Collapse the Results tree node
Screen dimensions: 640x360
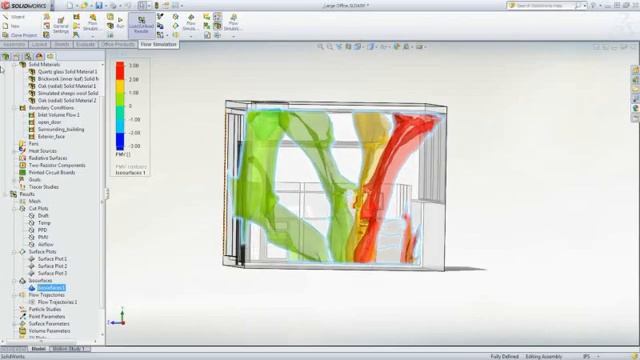click(x=6, y=194)
